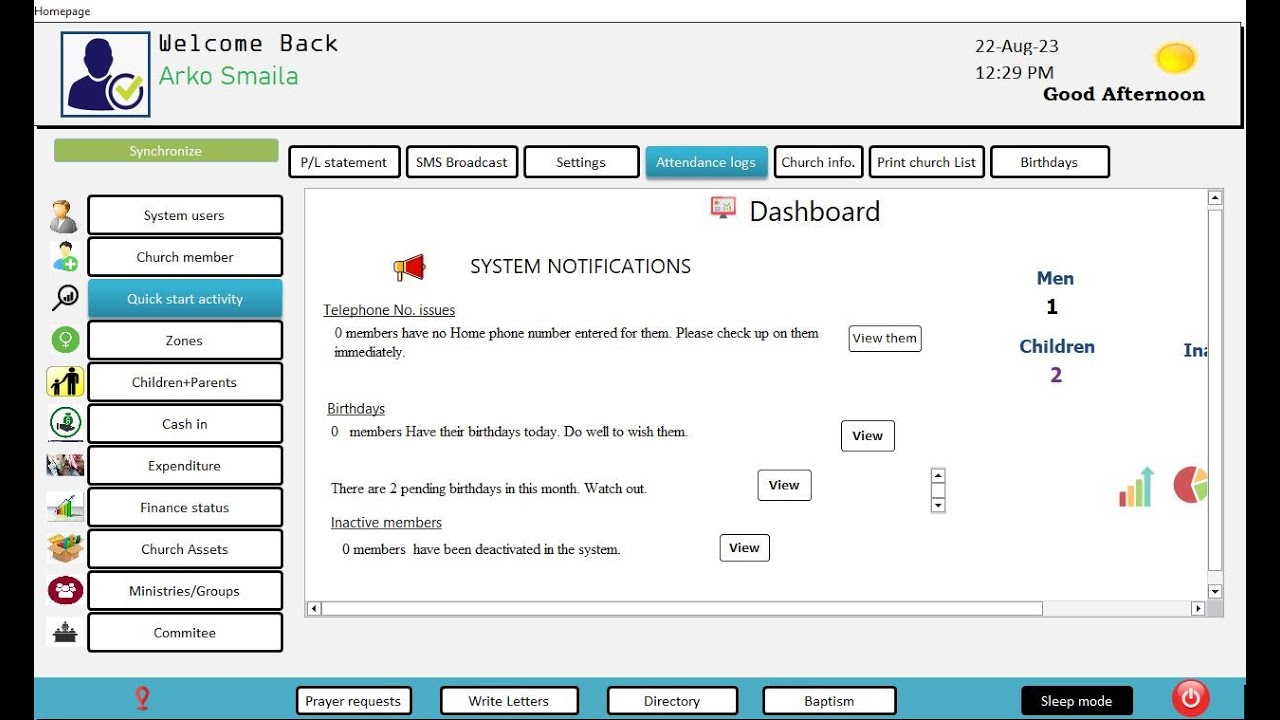Open System users
The width and height of the screenshot is (1280, 720).
(185, 215)
